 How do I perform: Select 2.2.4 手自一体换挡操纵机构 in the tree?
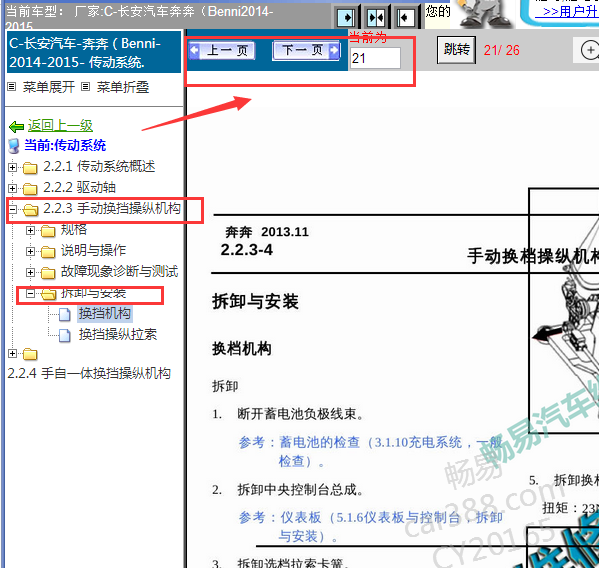(89, 373)
